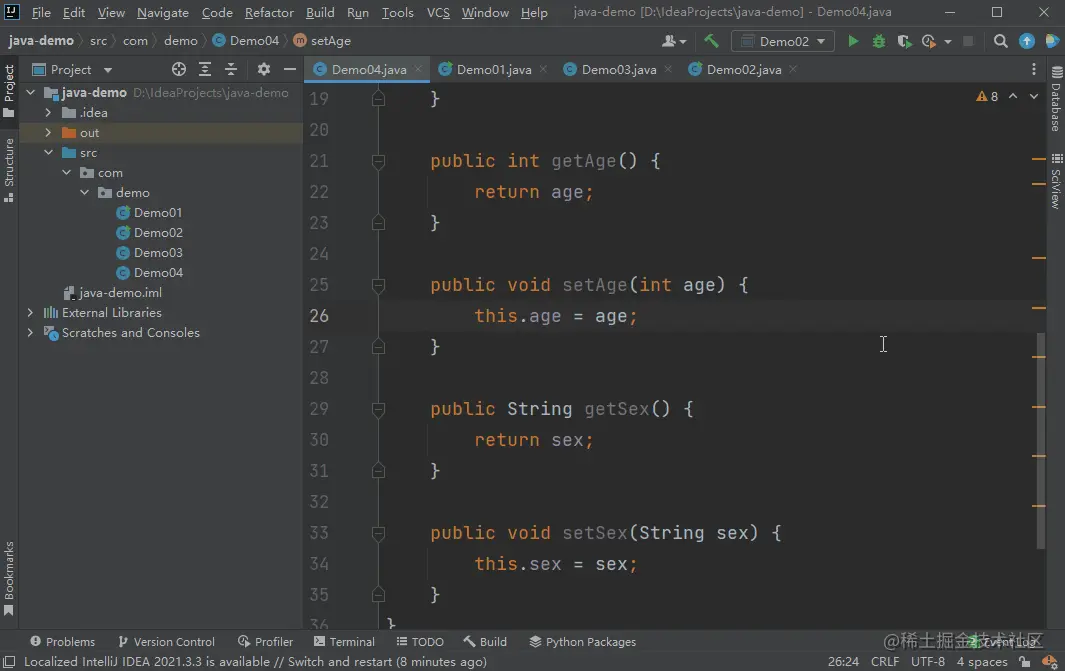Hide the Project tool window
The height and width of the screenshot is (671, 1065).
click(x=290, y=69)
